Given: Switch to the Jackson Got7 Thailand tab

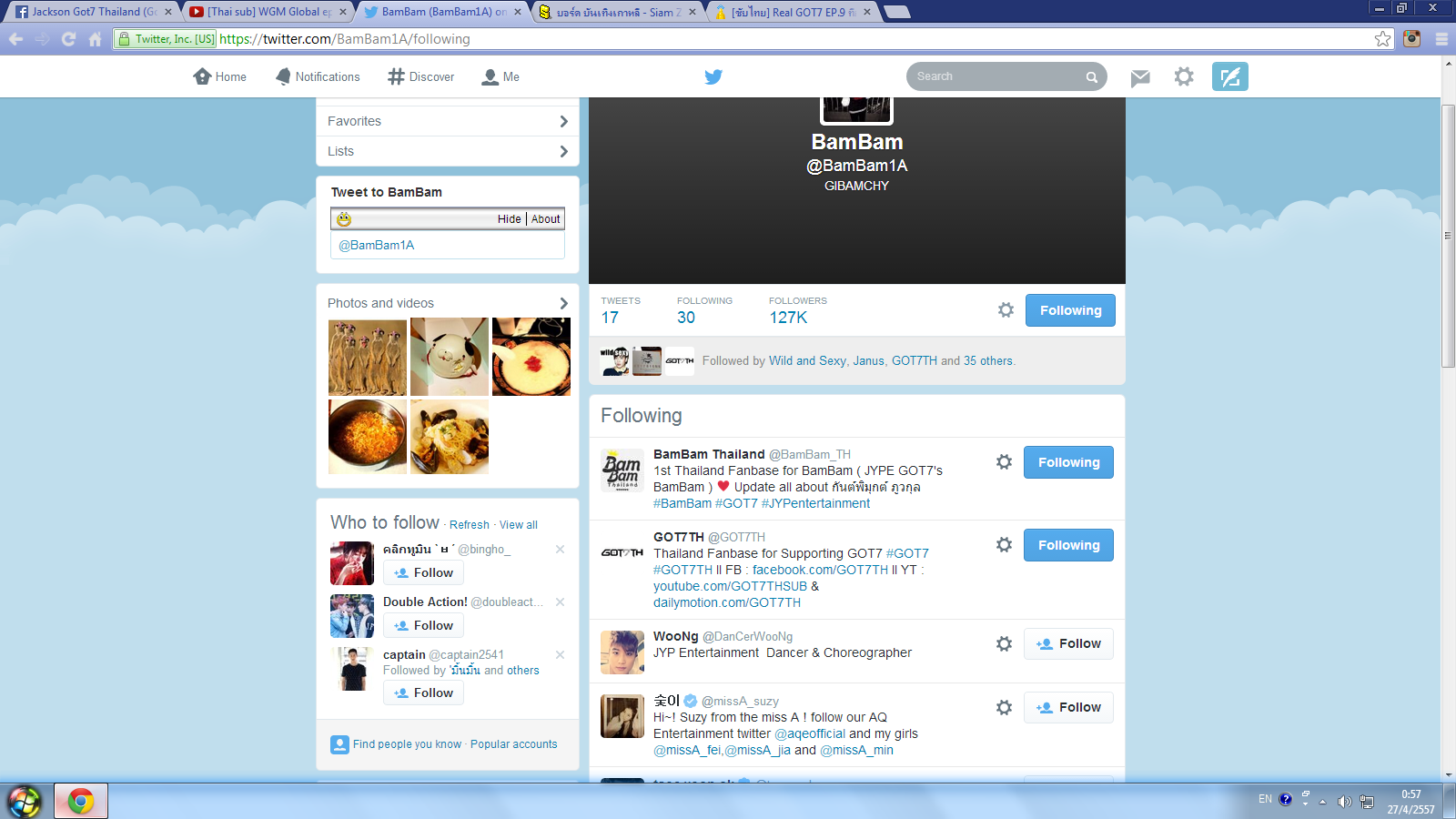Looking at the screenshot, I should point(94,12).
